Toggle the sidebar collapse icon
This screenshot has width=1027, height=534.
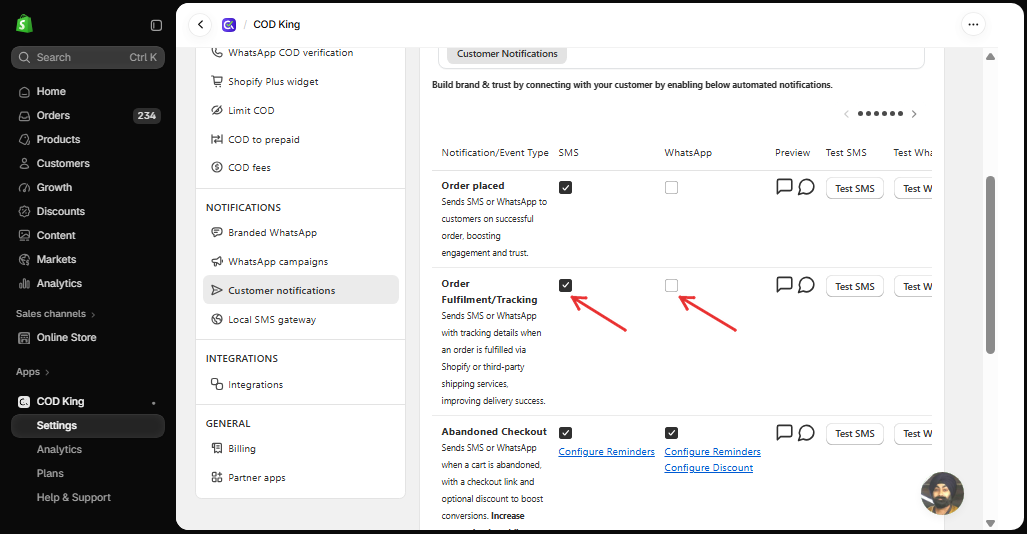[x=156, y=25]
